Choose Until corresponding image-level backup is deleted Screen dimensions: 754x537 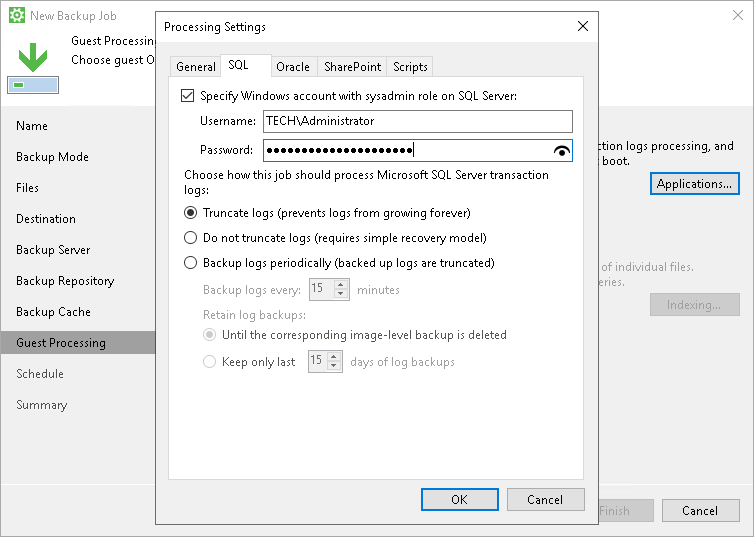(x=209, y=335)
